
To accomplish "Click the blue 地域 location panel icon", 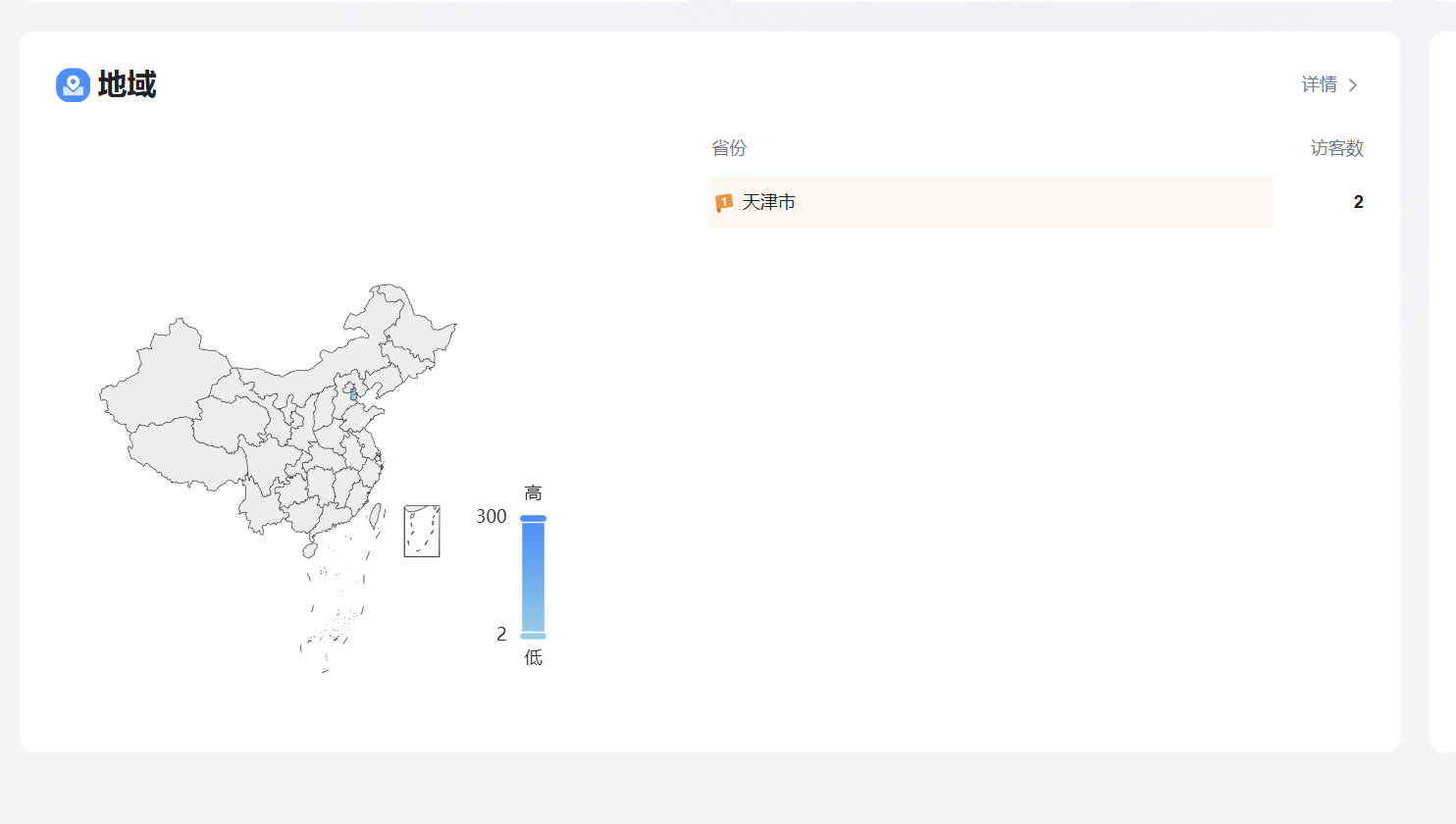I will coord(71,84).
